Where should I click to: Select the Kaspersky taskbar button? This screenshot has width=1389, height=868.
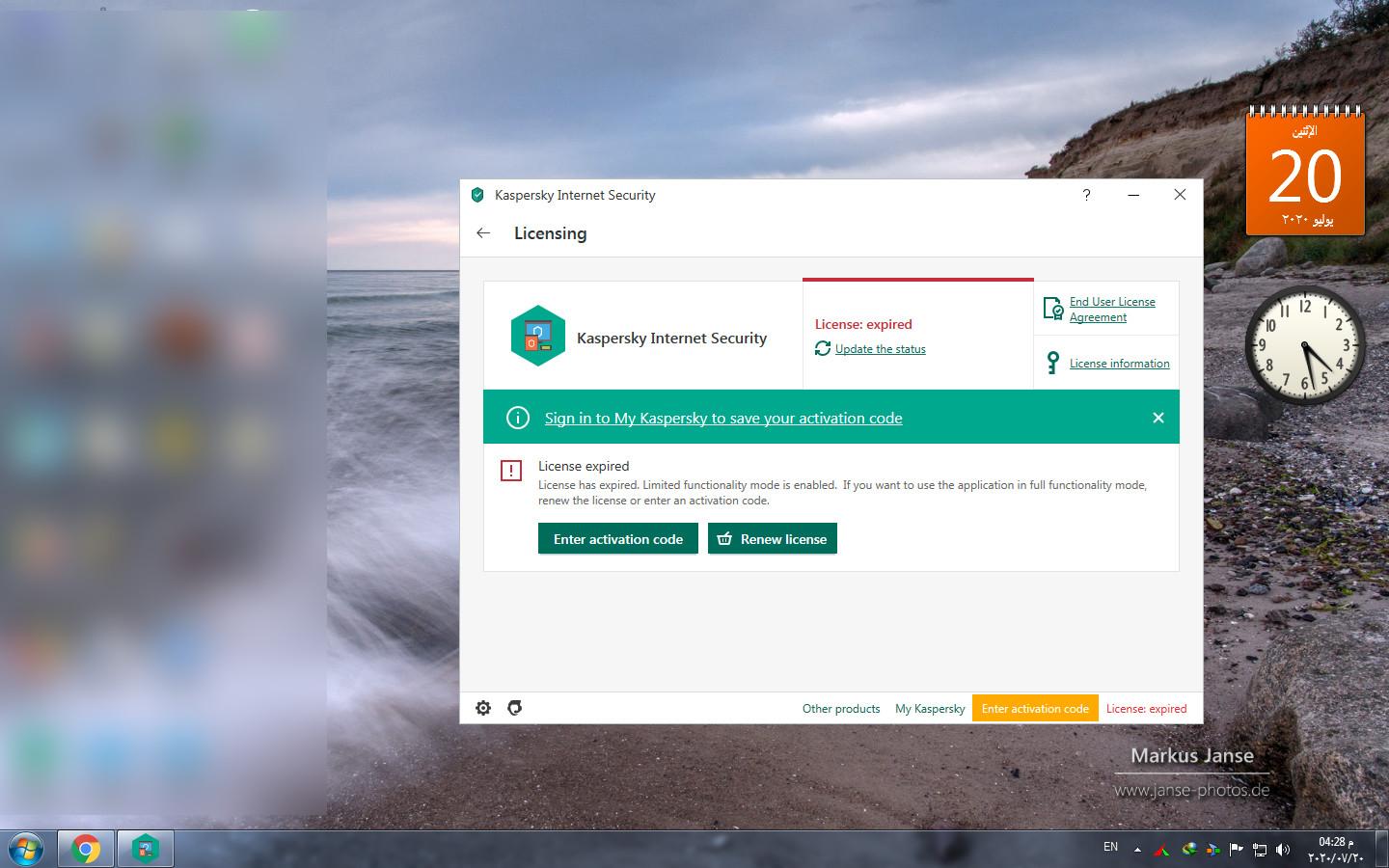pyautogui.click(x=146, y=850)
